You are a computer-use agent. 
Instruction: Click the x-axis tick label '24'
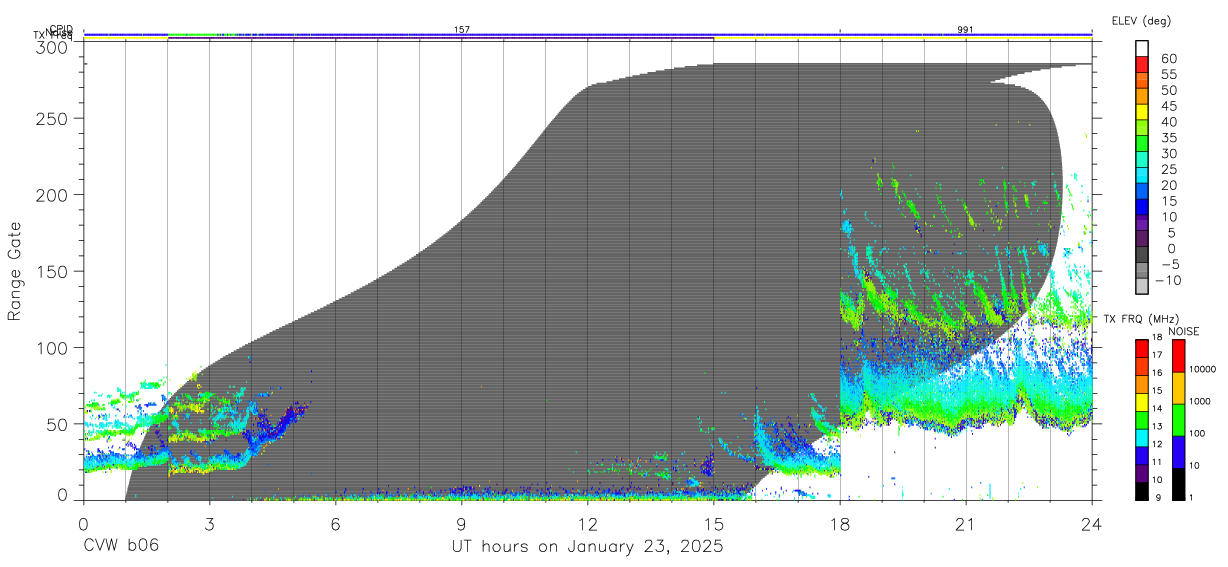coord(1092,523)
